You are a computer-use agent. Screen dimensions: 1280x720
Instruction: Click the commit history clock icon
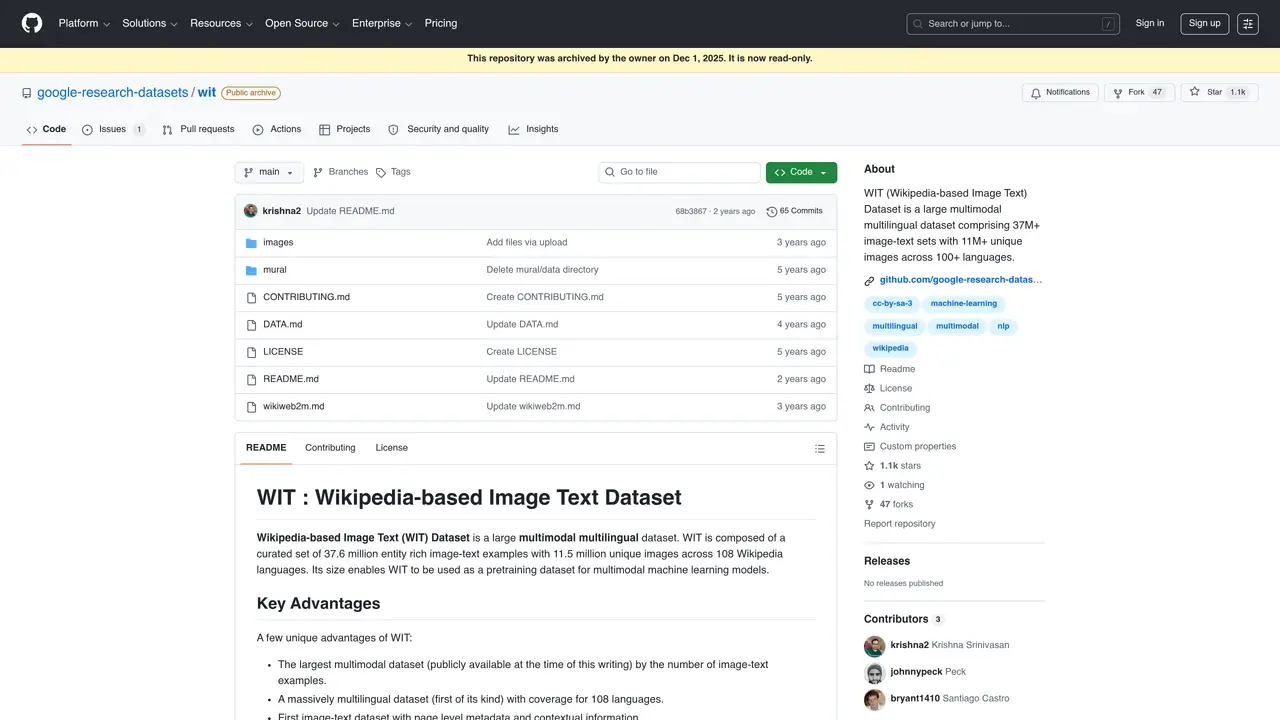pyautogui.click(x=772, y=212)
